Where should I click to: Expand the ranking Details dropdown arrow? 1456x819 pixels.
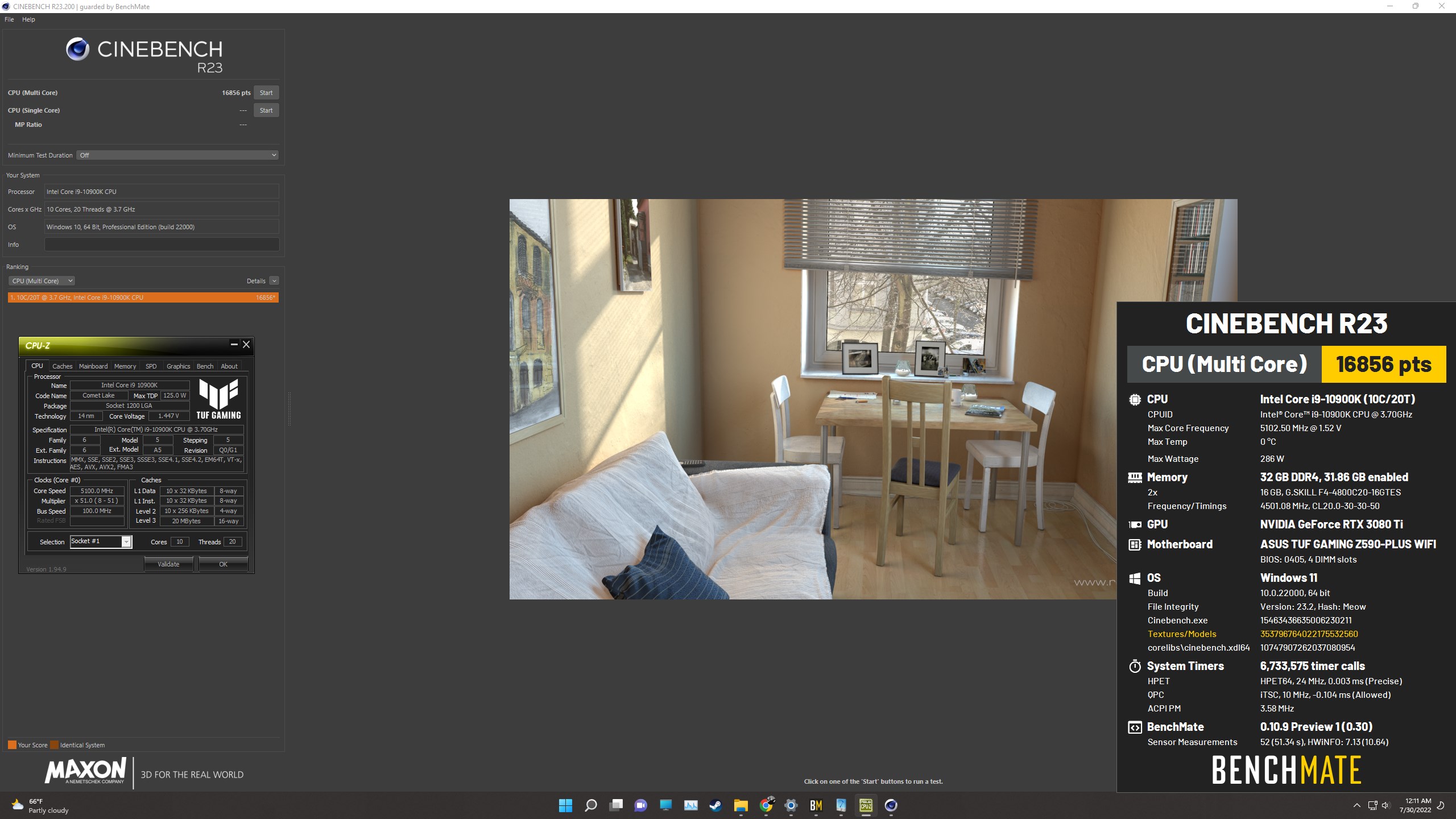point(274,281)
